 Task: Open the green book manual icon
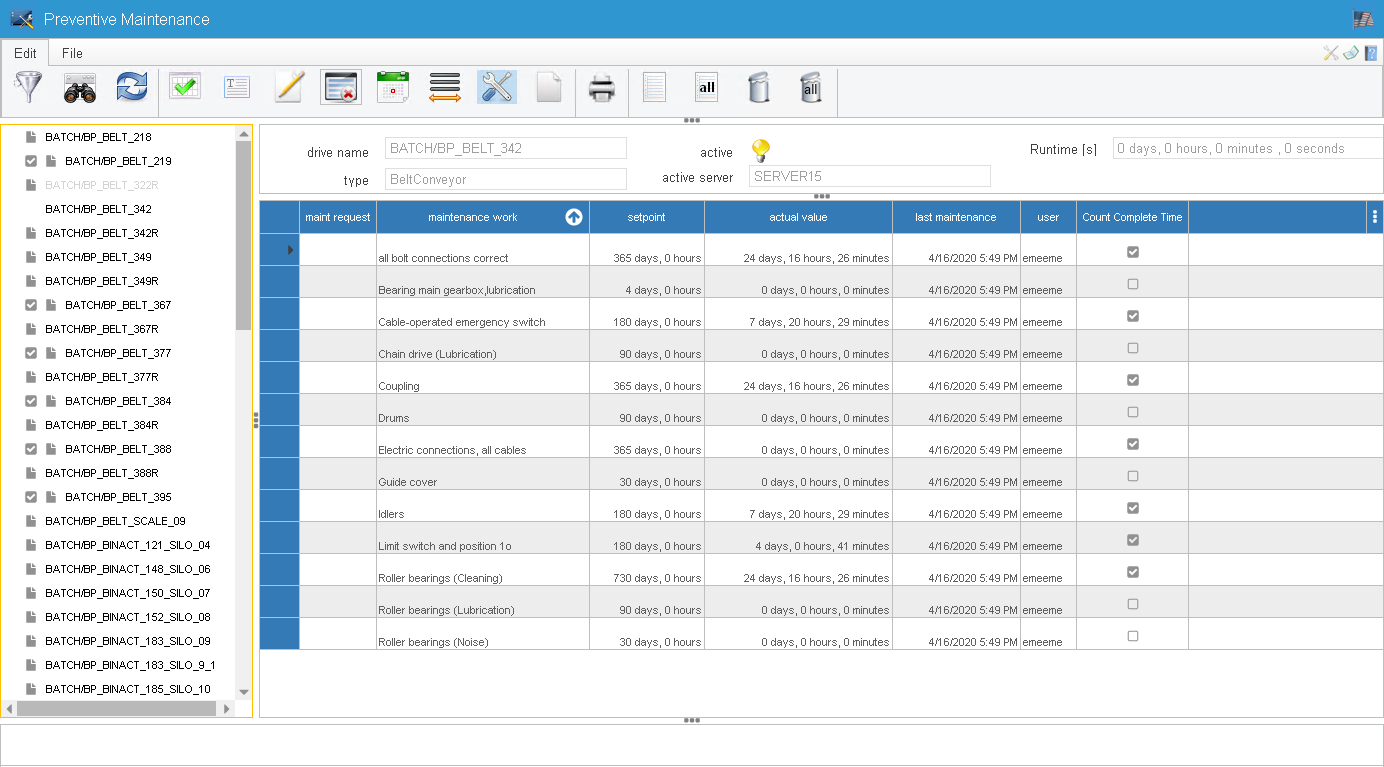tap(1351, 53)
